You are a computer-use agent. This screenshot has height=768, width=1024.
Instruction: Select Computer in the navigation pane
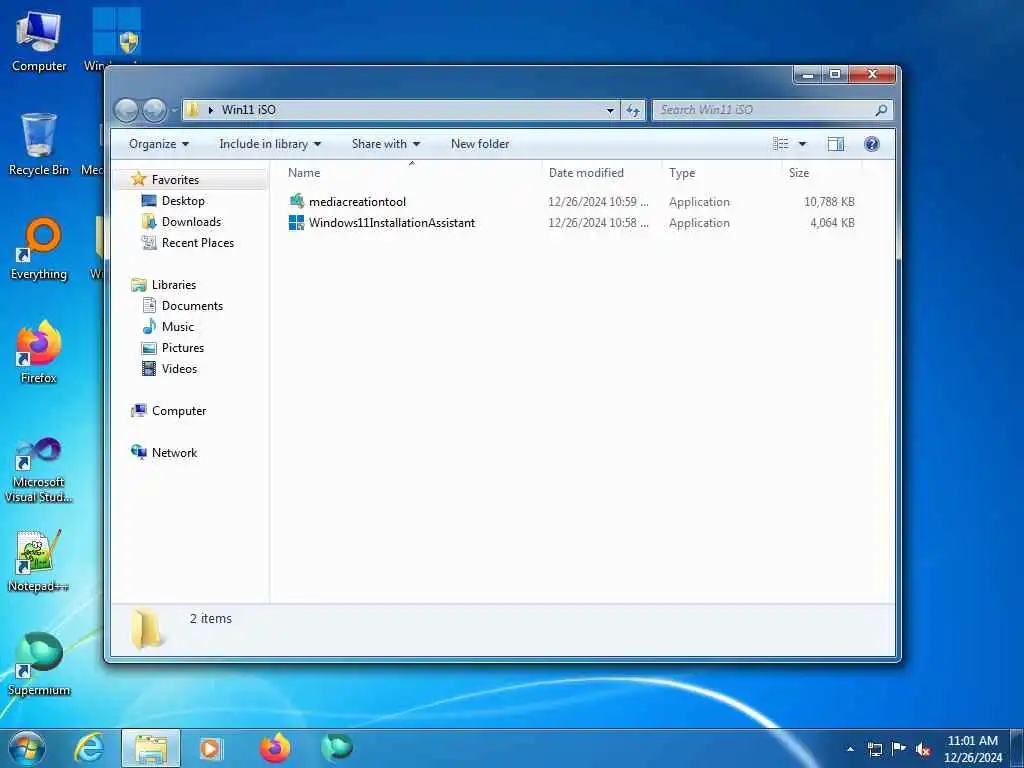pos(178,411)
